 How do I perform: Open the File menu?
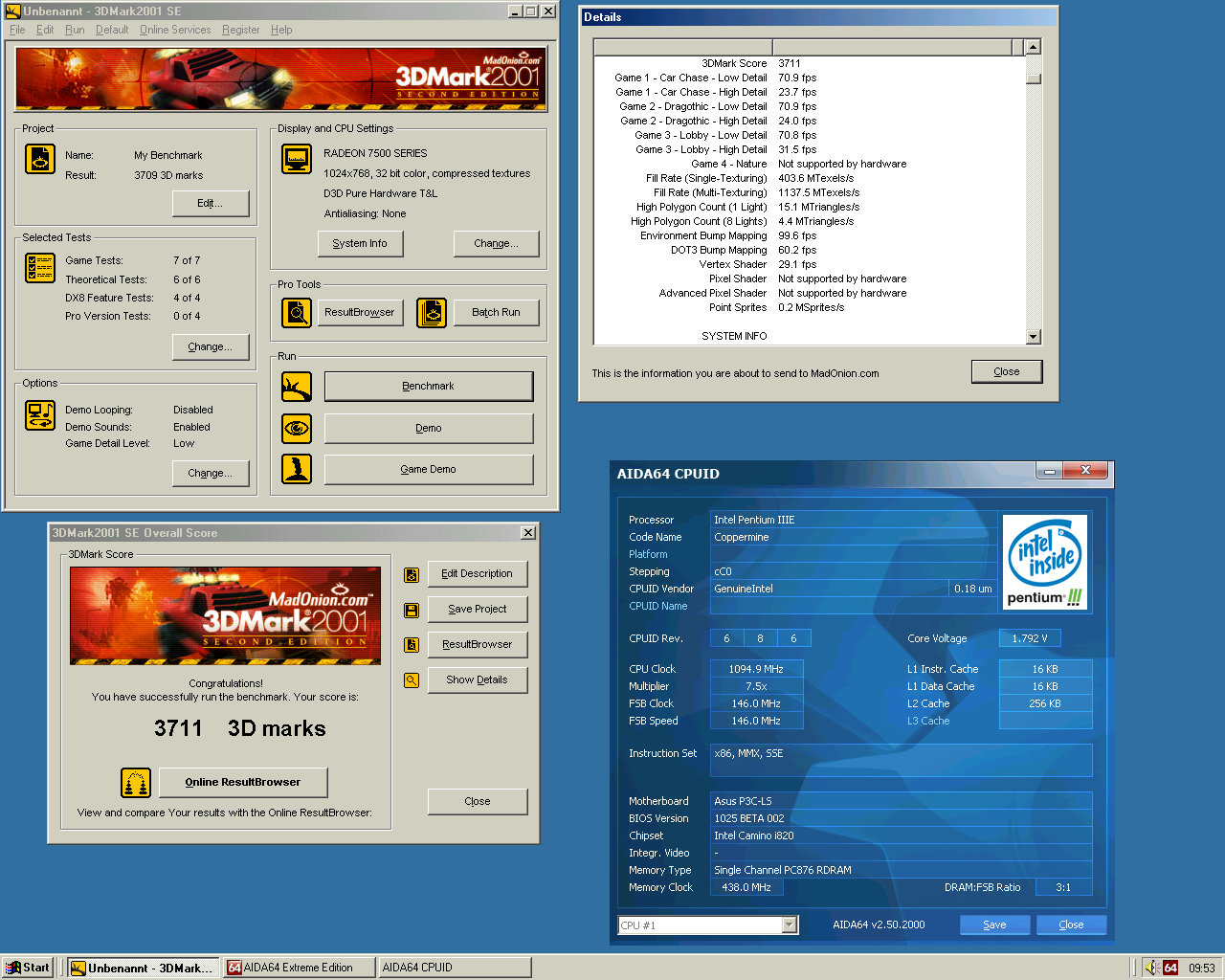(17, 30)
